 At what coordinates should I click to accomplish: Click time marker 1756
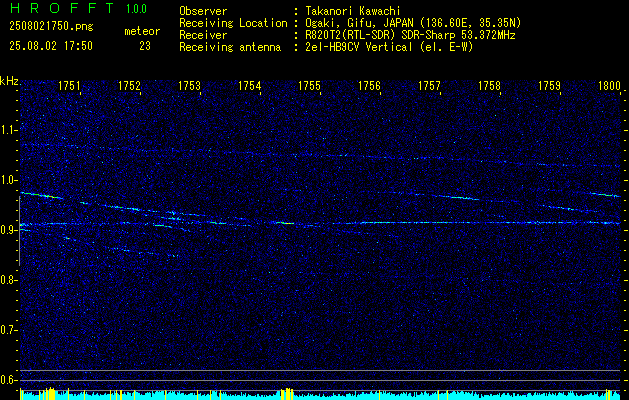pyautogui.click(x=369, y=86)
